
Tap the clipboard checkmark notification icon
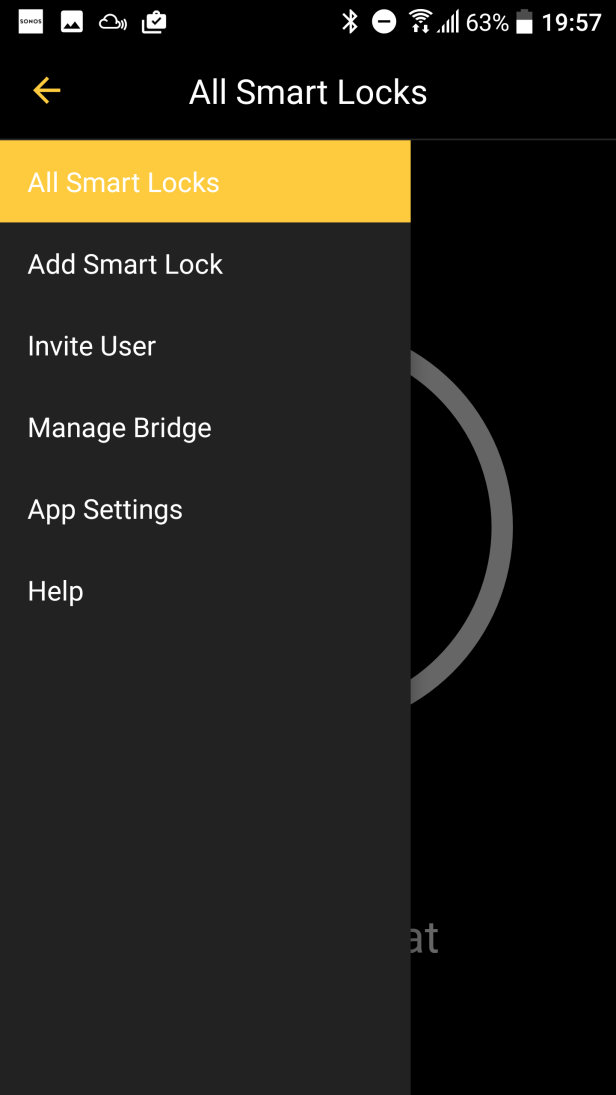pos(154,22)
